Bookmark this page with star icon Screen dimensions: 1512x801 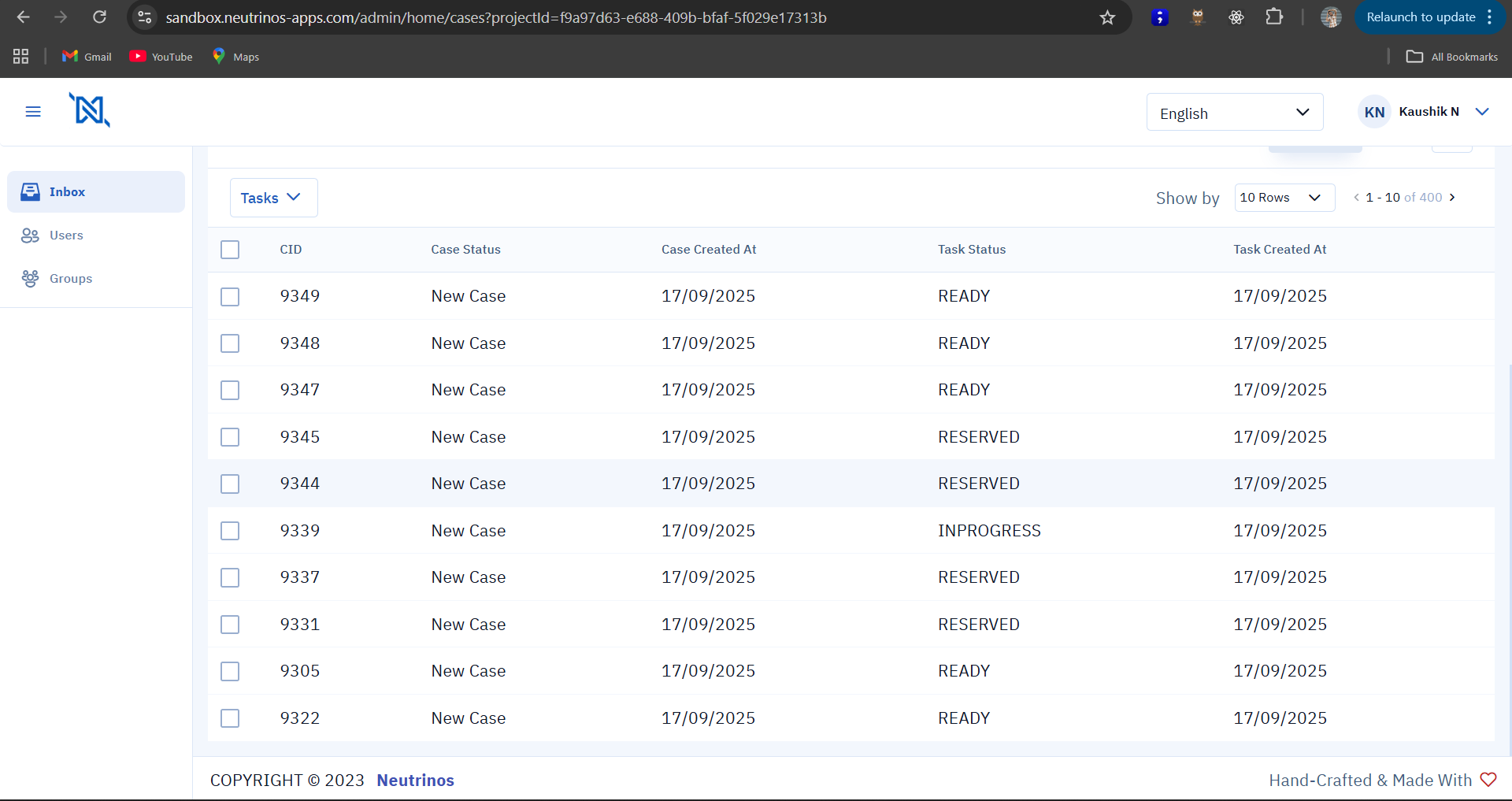click(1107, 17)
